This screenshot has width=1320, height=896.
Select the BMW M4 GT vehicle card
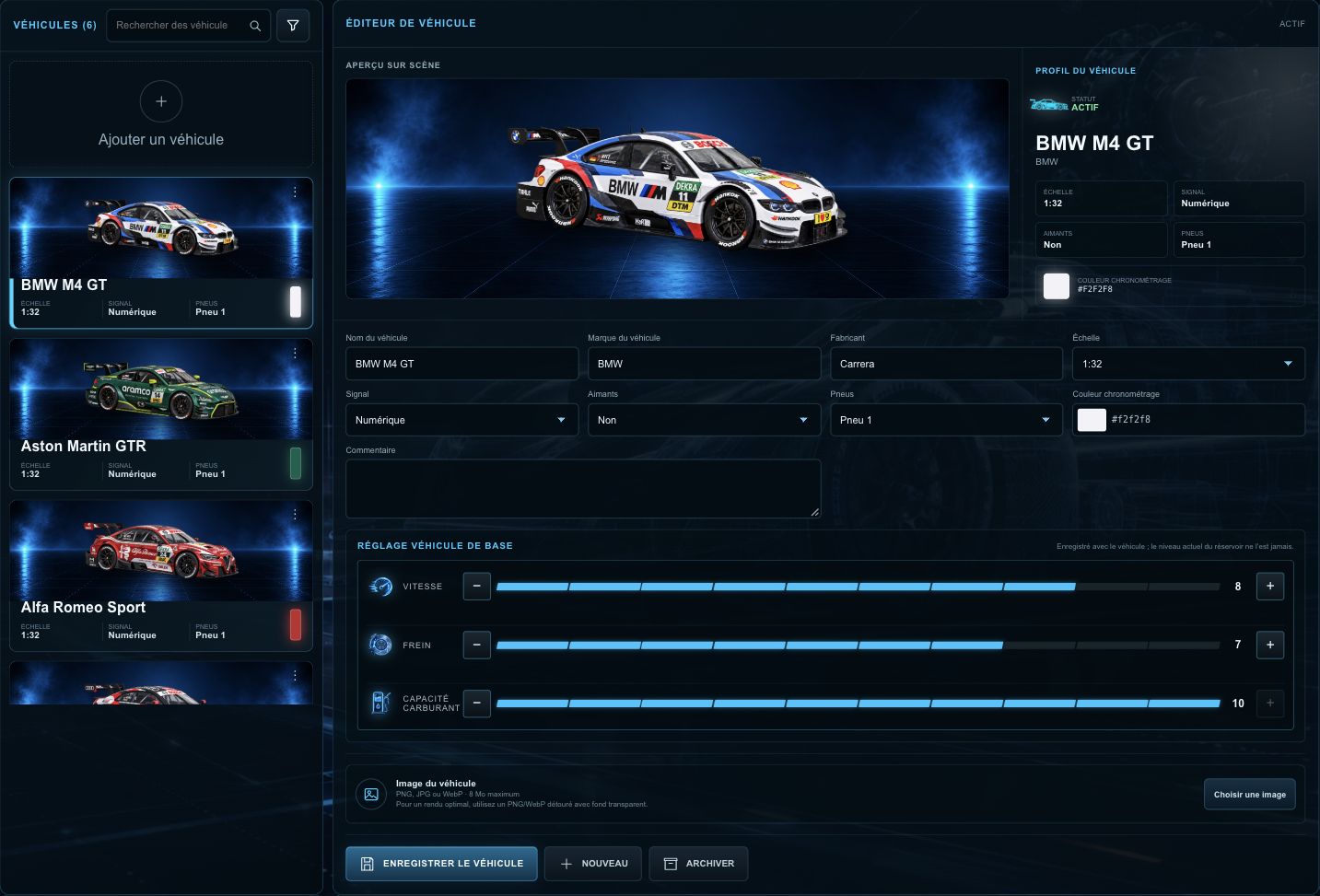(161, 253)
